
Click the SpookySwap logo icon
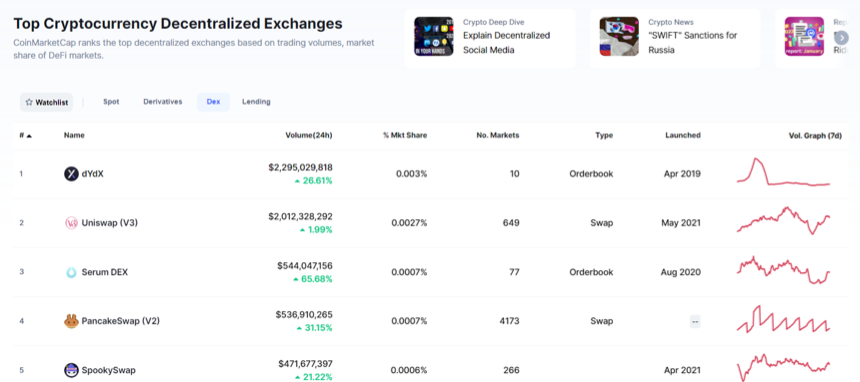point(71,370)
